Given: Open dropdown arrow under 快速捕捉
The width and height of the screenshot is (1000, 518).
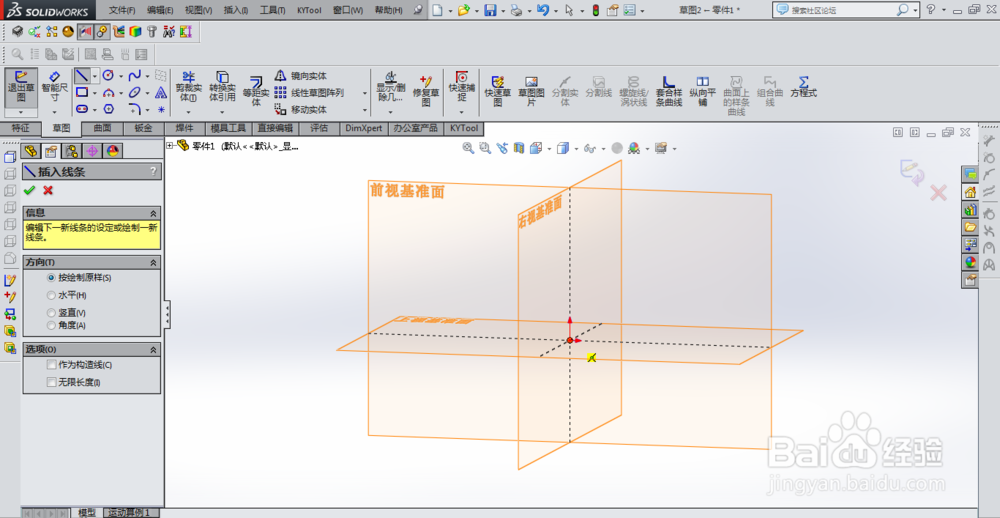Looking at the screenshot, I should click(x=462, y=111).
